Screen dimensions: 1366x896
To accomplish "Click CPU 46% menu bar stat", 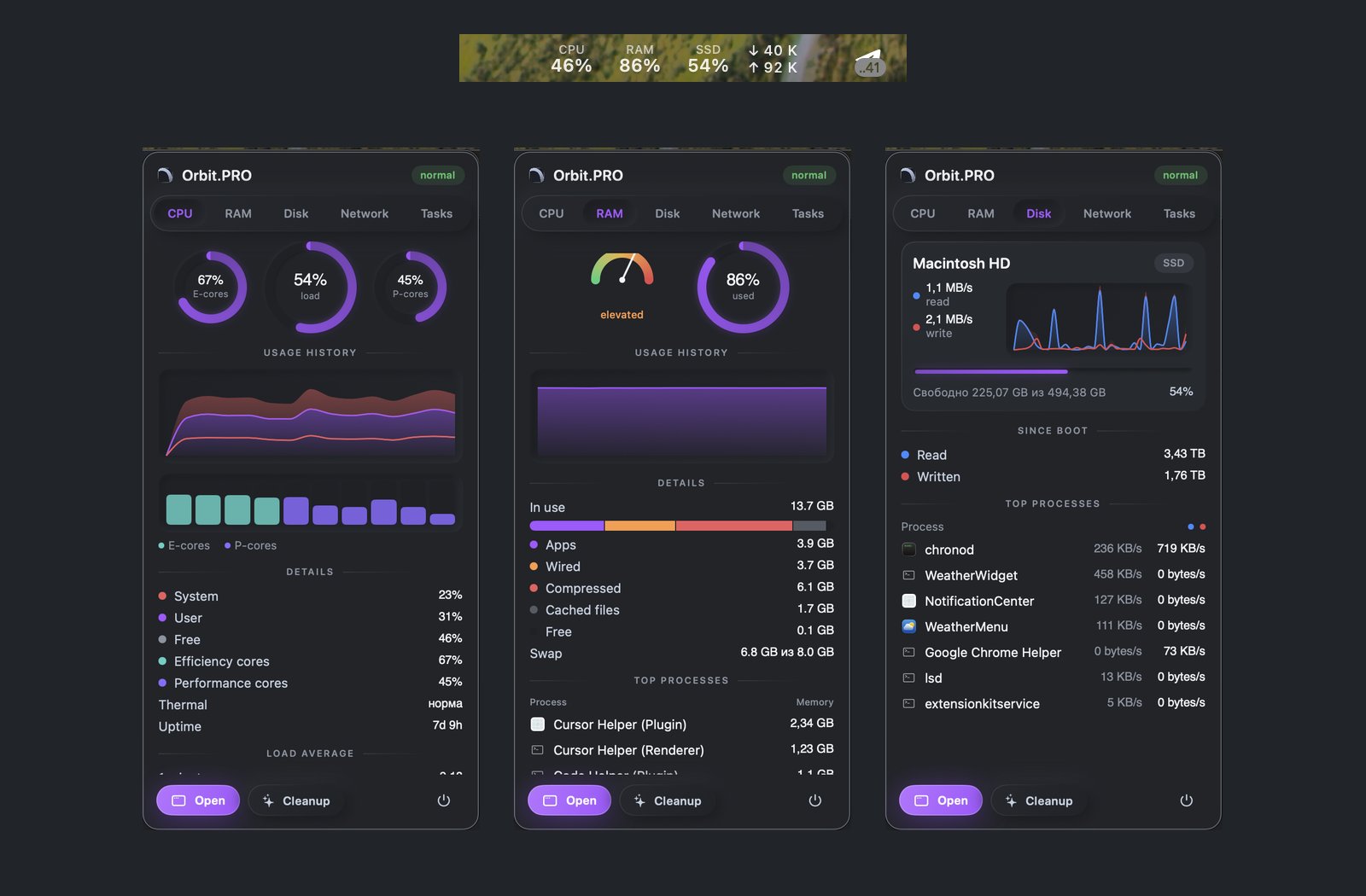I will (x=571, y=58).
